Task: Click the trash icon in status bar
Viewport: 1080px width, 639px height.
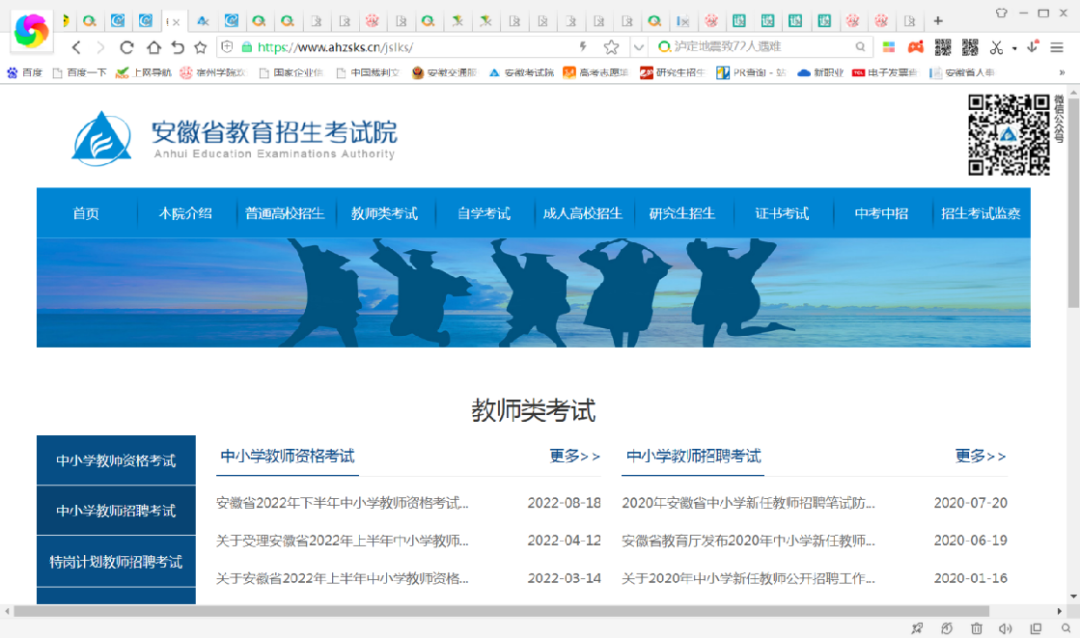Action: (x=977, y=628)
